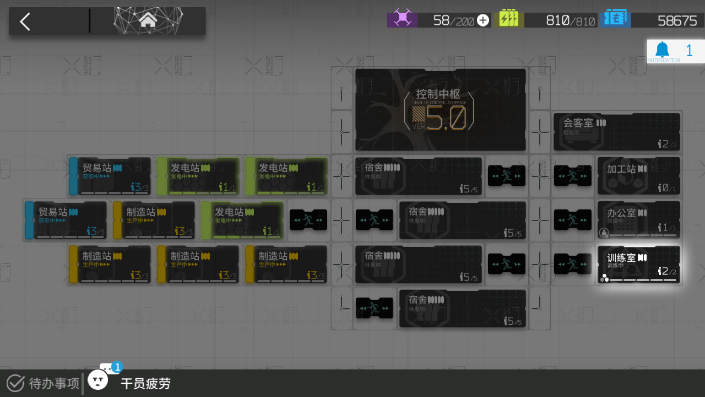This screenshot has width=705, height=397.
Task: Tap the tired operator face icon
Action: [98, 381]
